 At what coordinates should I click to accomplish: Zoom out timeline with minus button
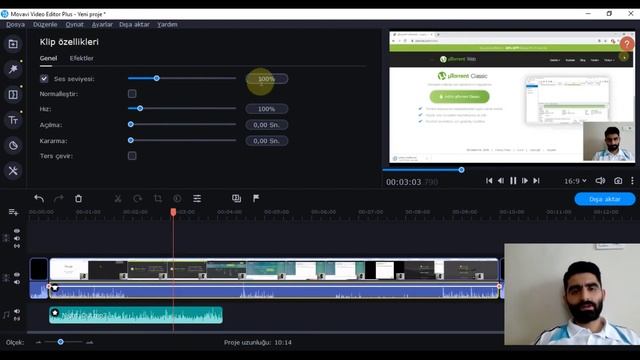tap(38, 342)
